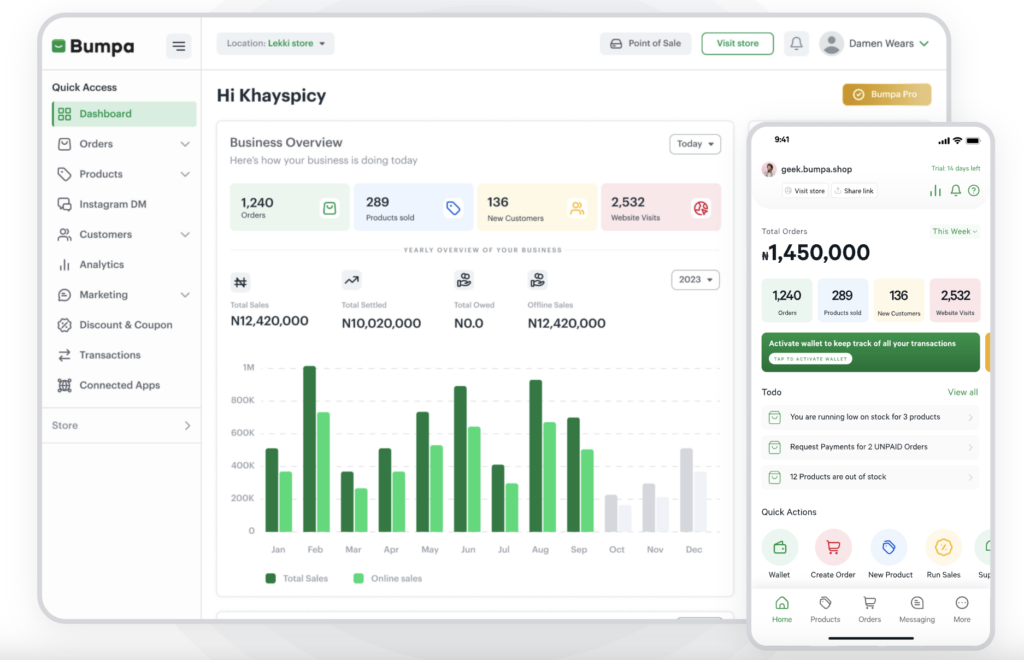Select Discount & Coupon menu item
This screenshot has height=660, width=1024.
(x=125, y=325)
